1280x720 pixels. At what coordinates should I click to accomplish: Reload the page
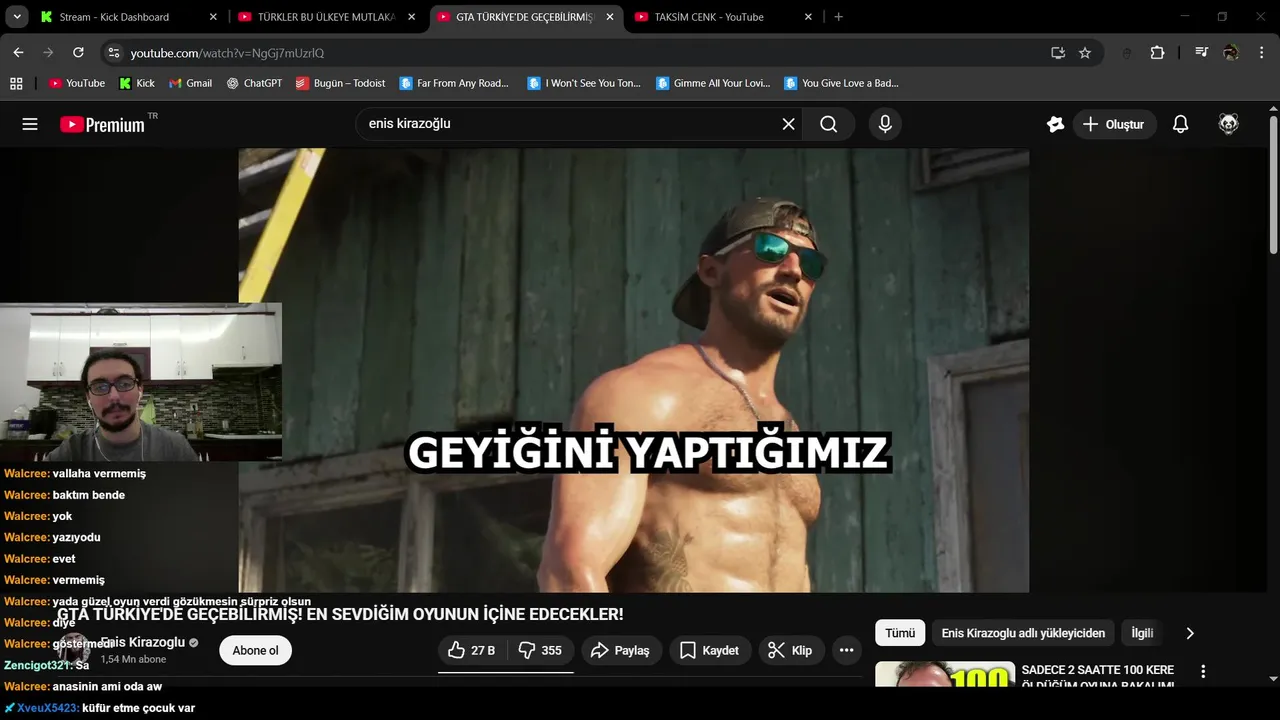78,52
